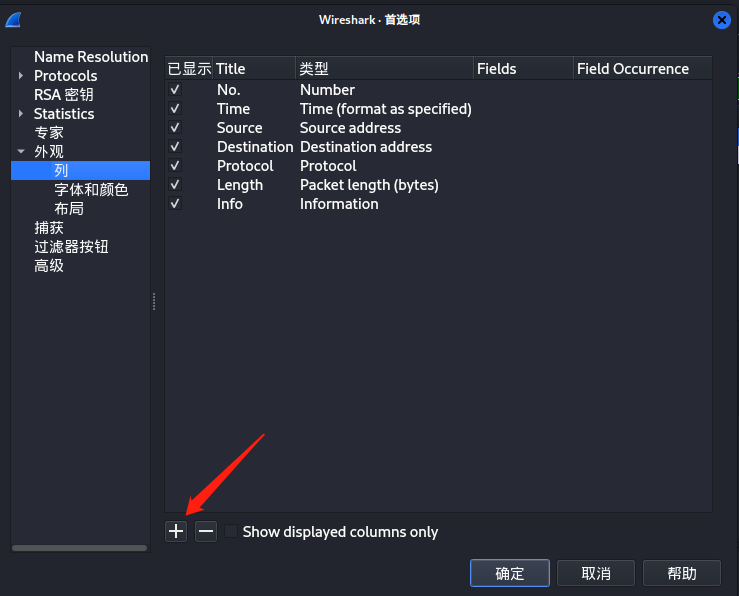
Task: Open the 布局 settings page
Action: pyautogui.click(x=69, y=208)
